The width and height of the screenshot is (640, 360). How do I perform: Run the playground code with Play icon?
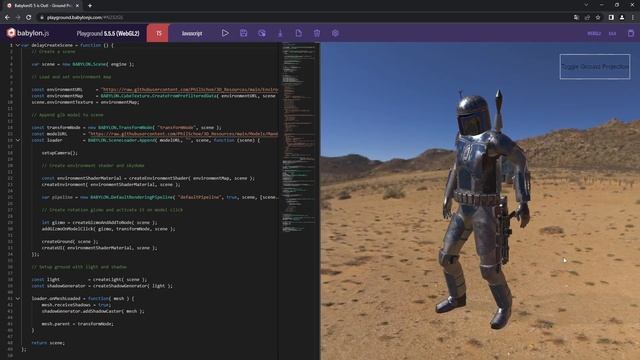coord(225,33)
